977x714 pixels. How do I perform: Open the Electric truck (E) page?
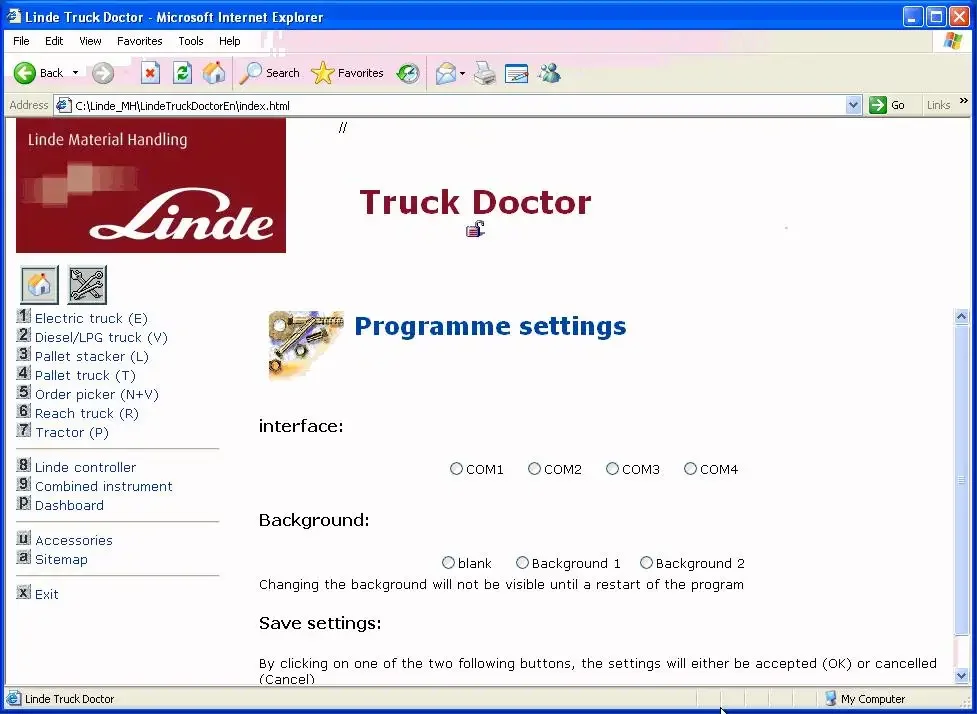click(90, 317)
